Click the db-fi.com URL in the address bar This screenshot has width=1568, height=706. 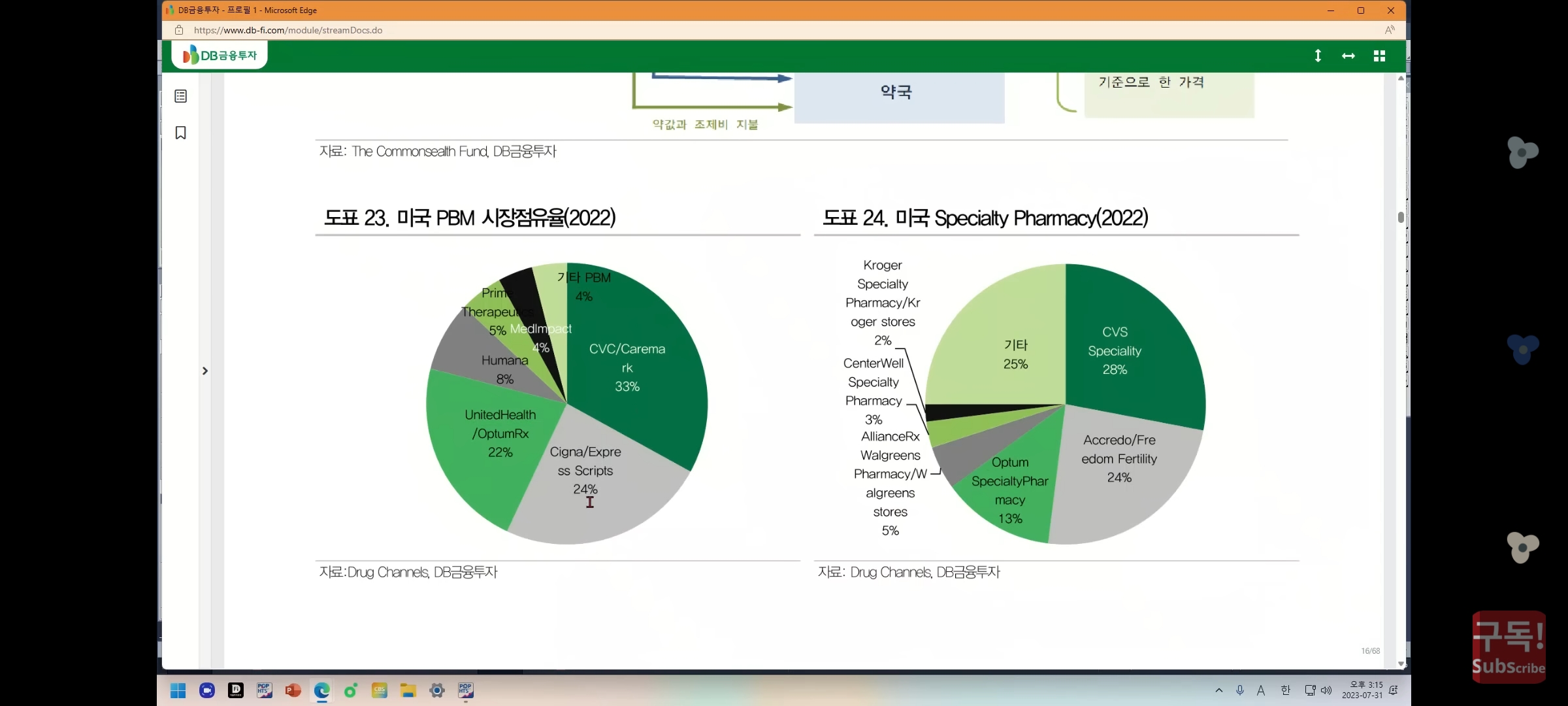[288, 30]
